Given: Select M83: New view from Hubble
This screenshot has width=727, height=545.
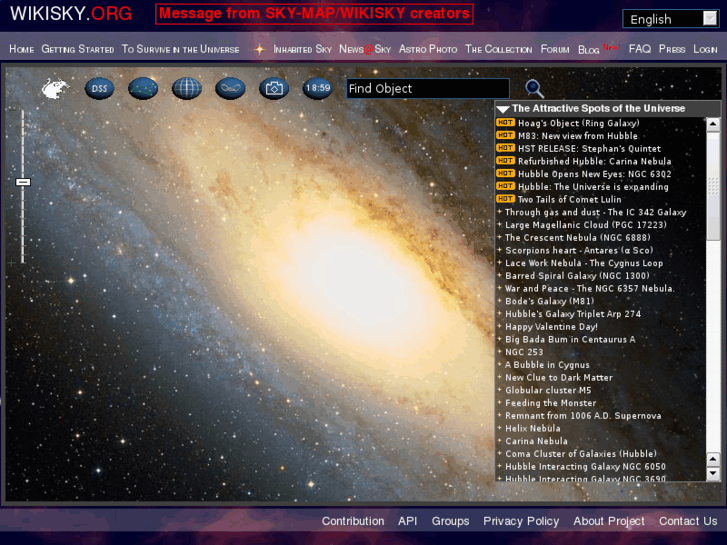Looking at the screenshot, I should pyautogui.click(x=578, y=136).
